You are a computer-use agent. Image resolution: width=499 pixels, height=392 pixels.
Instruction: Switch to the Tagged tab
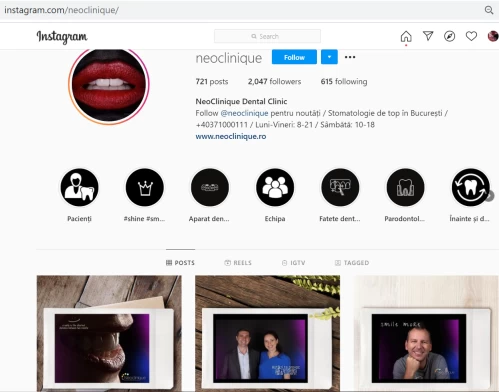tap(352, 263)
